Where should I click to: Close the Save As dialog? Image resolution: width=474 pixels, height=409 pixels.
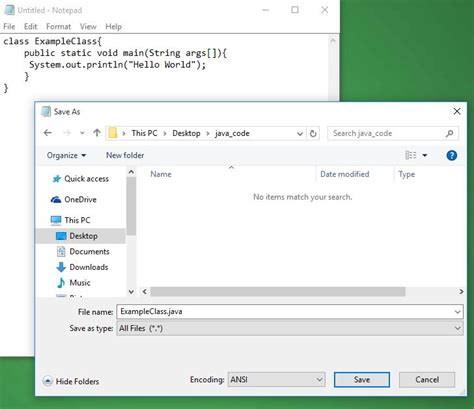[x=457, y=112]
